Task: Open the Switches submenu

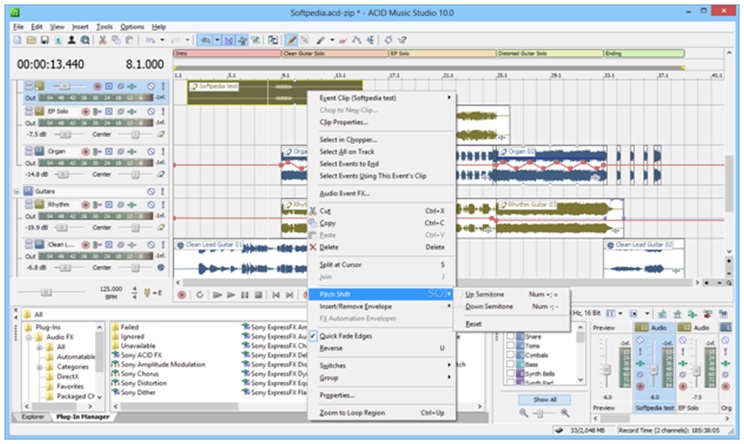Action: (380, 365)
